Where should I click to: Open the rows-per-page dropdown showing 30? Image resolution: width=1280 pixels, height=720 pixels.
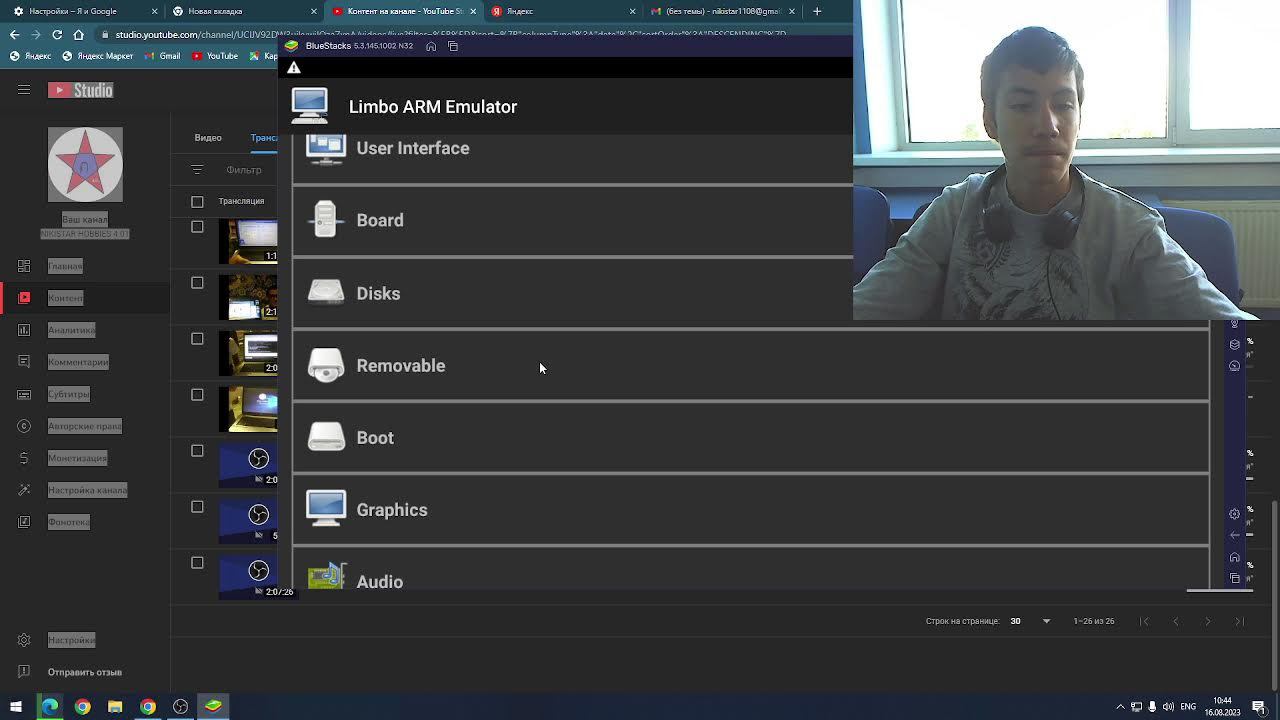(1030, 621)
